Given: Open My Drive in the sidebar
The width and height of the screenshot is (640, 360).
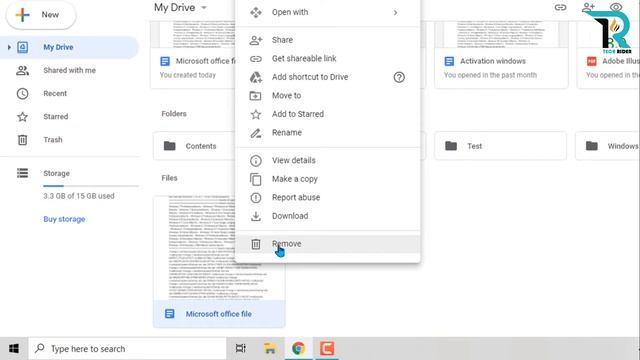Looking at the screenshot, I should tap(69, 47).
